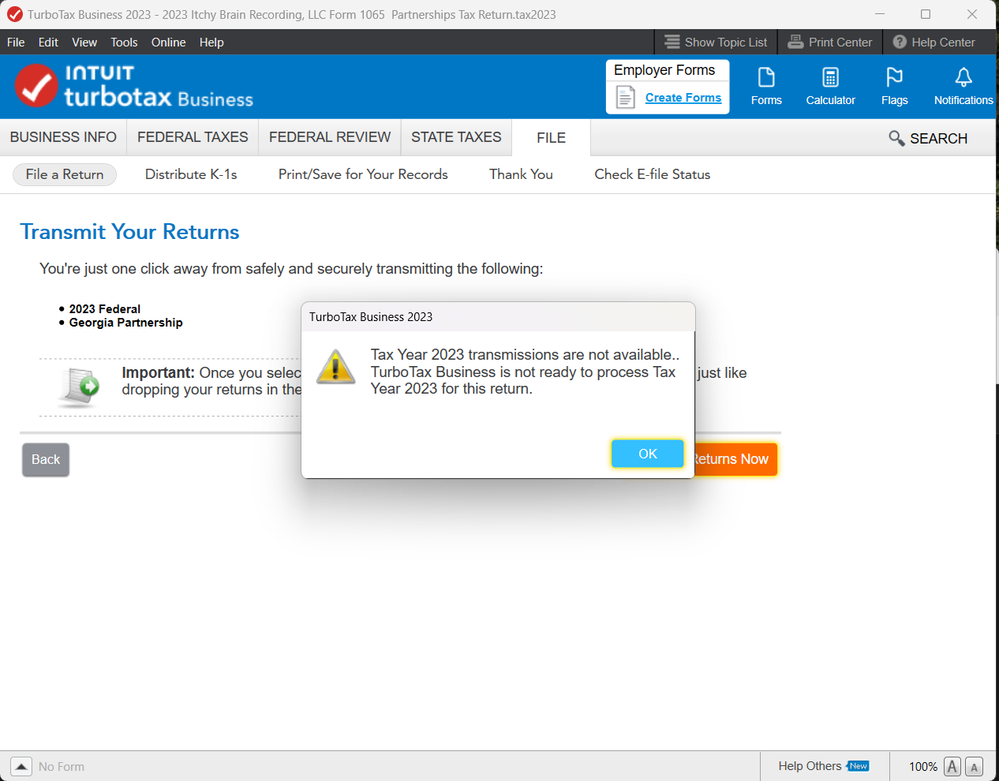999x781 pixels.
Task: Expand the No Form arrow button
Action: (22, 766)
